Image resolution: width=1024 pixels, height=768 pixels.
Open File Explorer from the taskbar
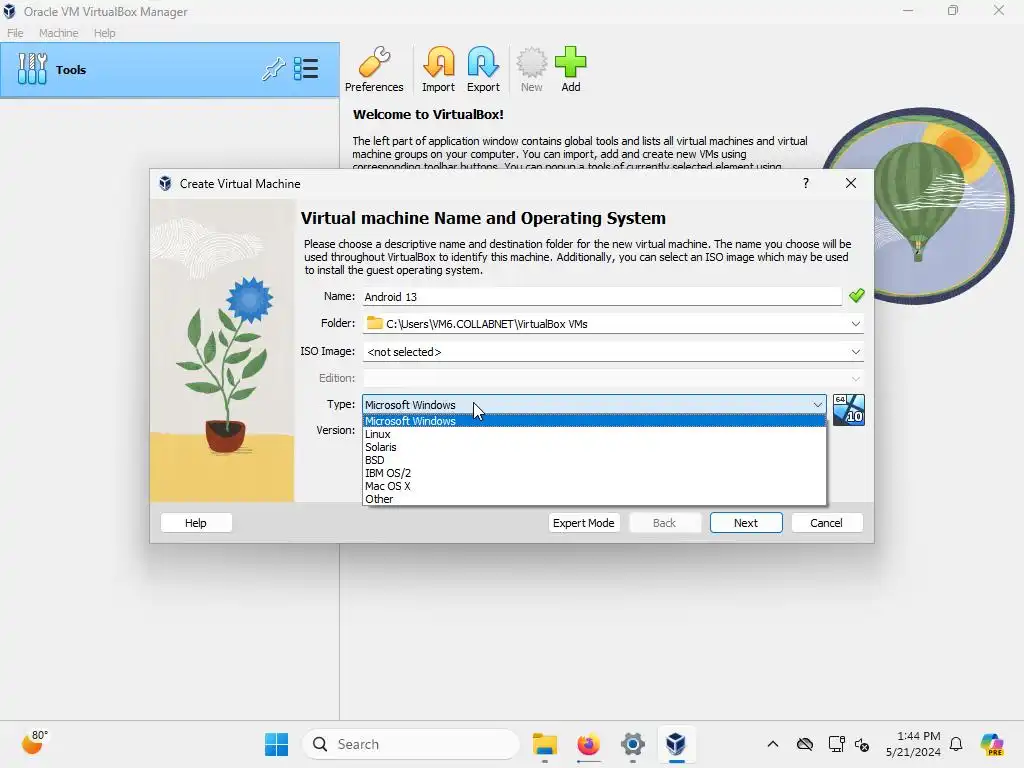pyautogui.click(x=545, y=744)
